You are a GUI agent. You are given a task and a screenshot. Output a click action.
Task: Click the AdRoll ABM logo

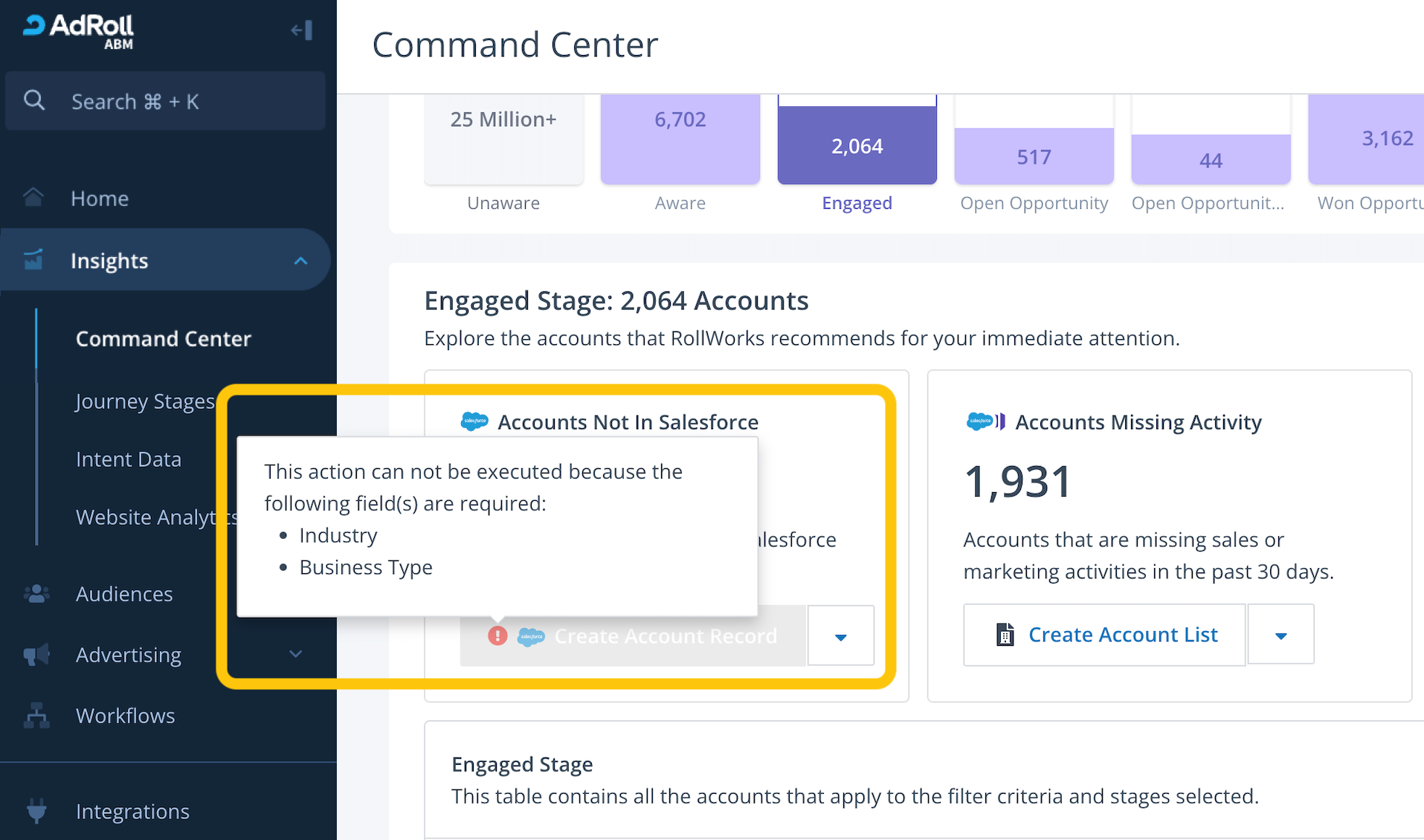[x=79, y=32]
